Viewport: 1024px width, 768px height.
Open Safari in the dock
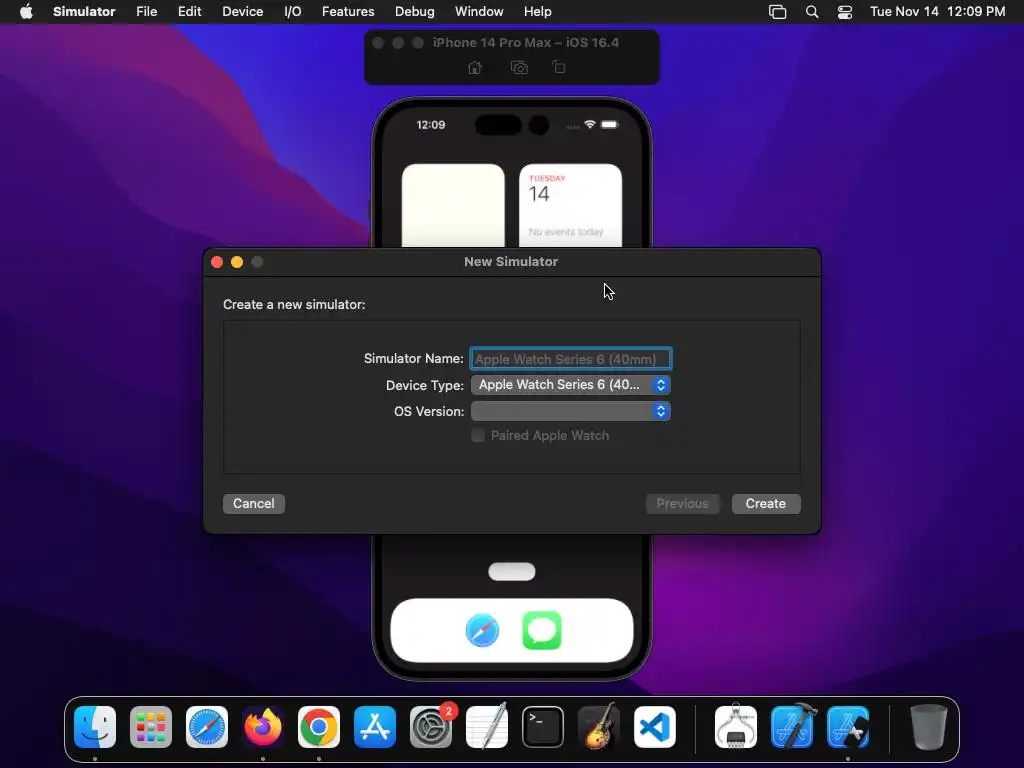(207, 727)
